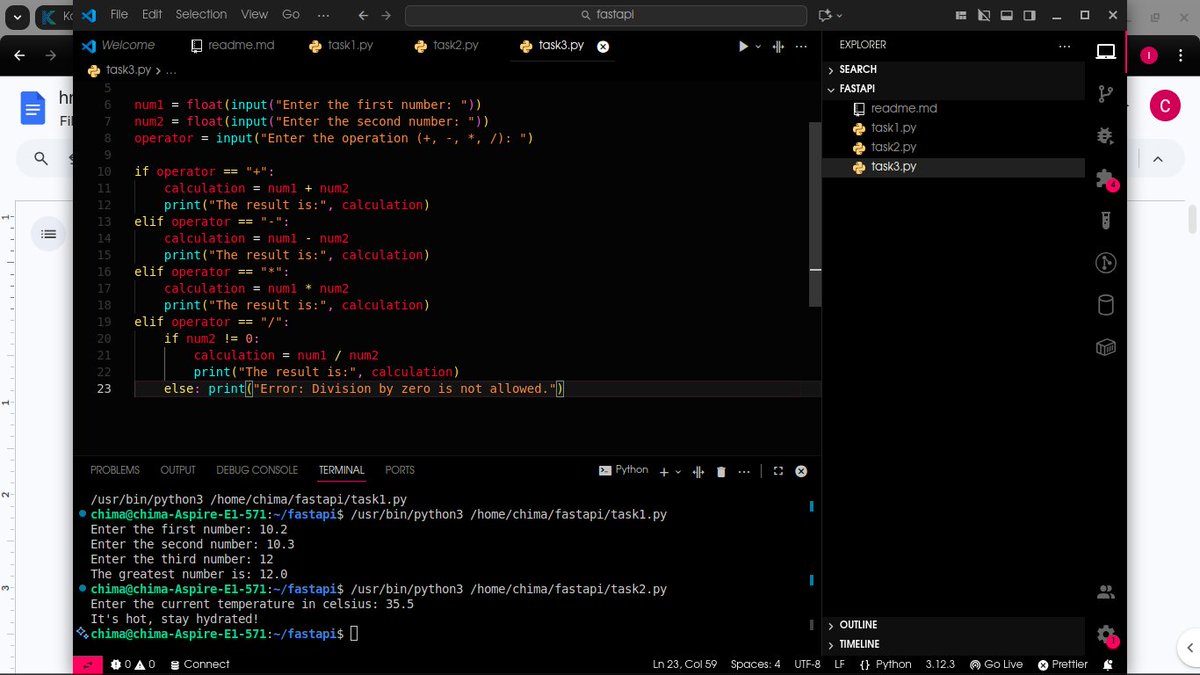1200x675 pixels.
Task: Switch to the PORTS panel tab
Action: [x=400, y=470]
